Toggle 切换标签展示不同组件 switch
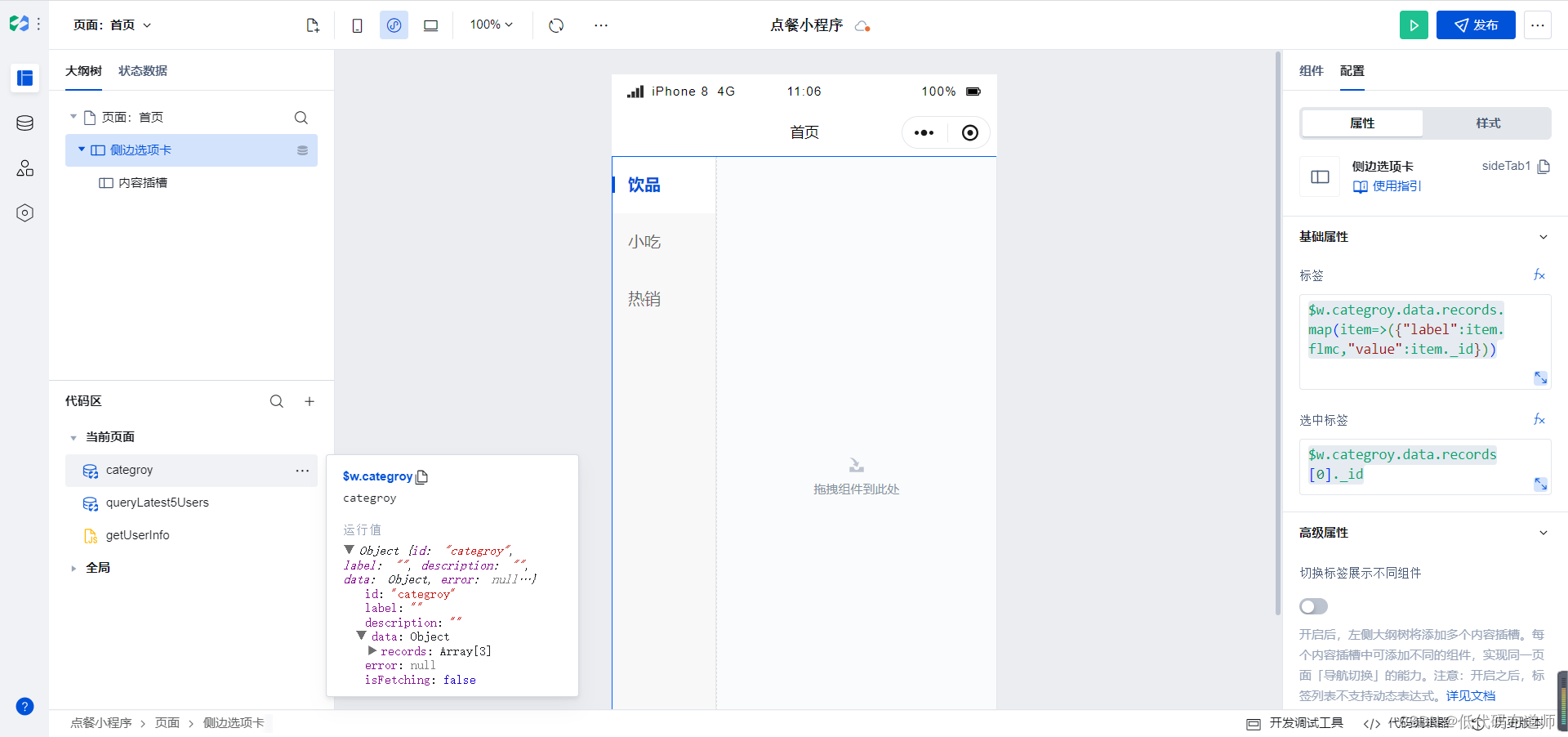The height and width of the screenshot is (737, 1568). (1314, 606)
